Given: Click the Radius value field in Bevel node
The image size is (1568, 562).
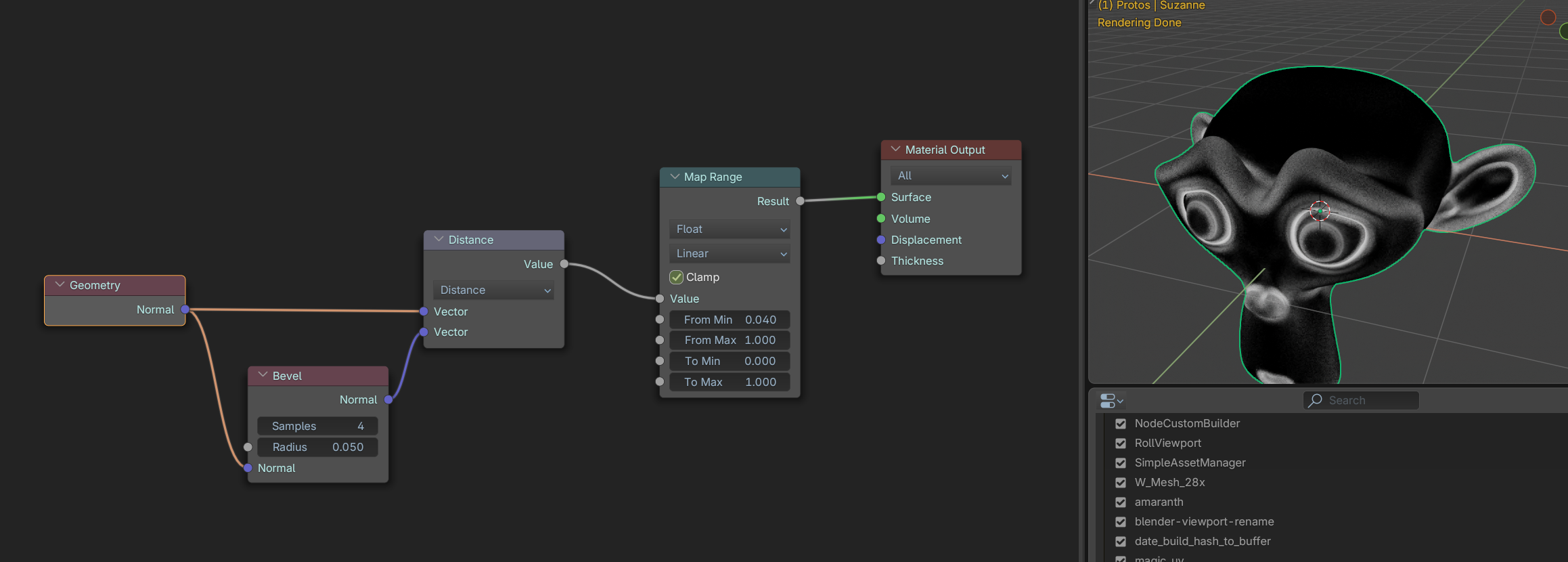Looking at the screenshot, I should click(x=317, y=447).
